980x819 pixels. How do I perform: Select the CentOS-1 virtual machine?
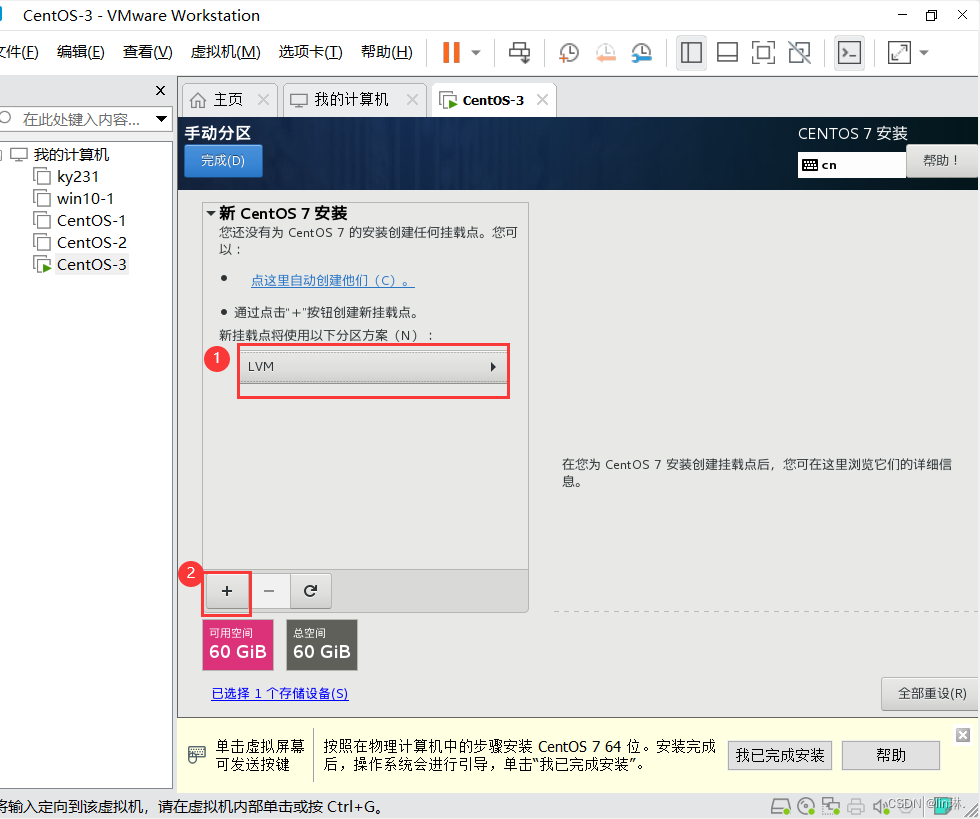tap(91, 221)
